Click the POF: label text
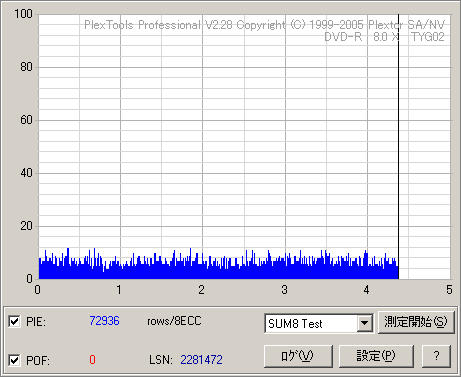Viewport: 461px width, 377px height. 38,360
